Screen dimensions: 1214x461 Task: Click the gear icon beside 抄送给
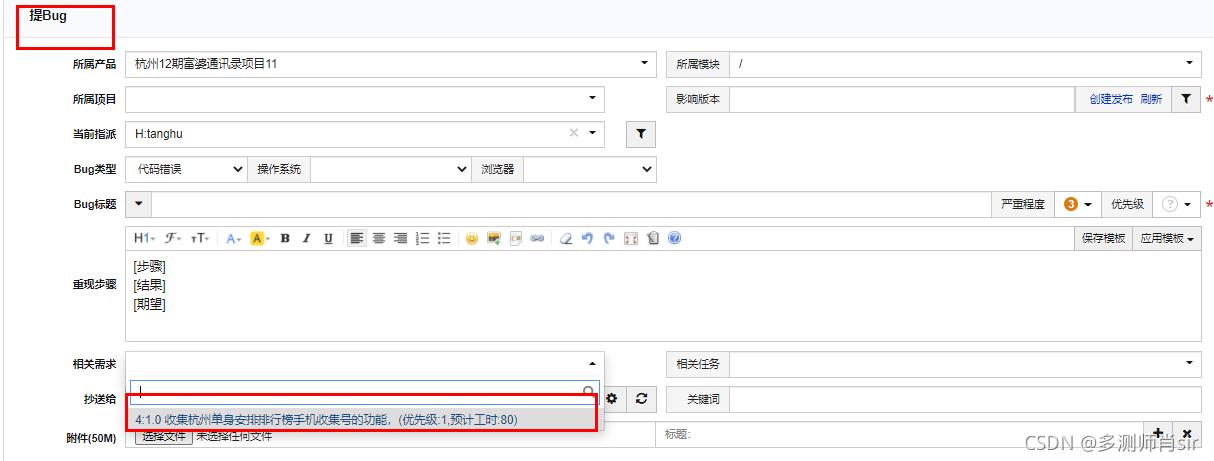(x=611, y=398)
